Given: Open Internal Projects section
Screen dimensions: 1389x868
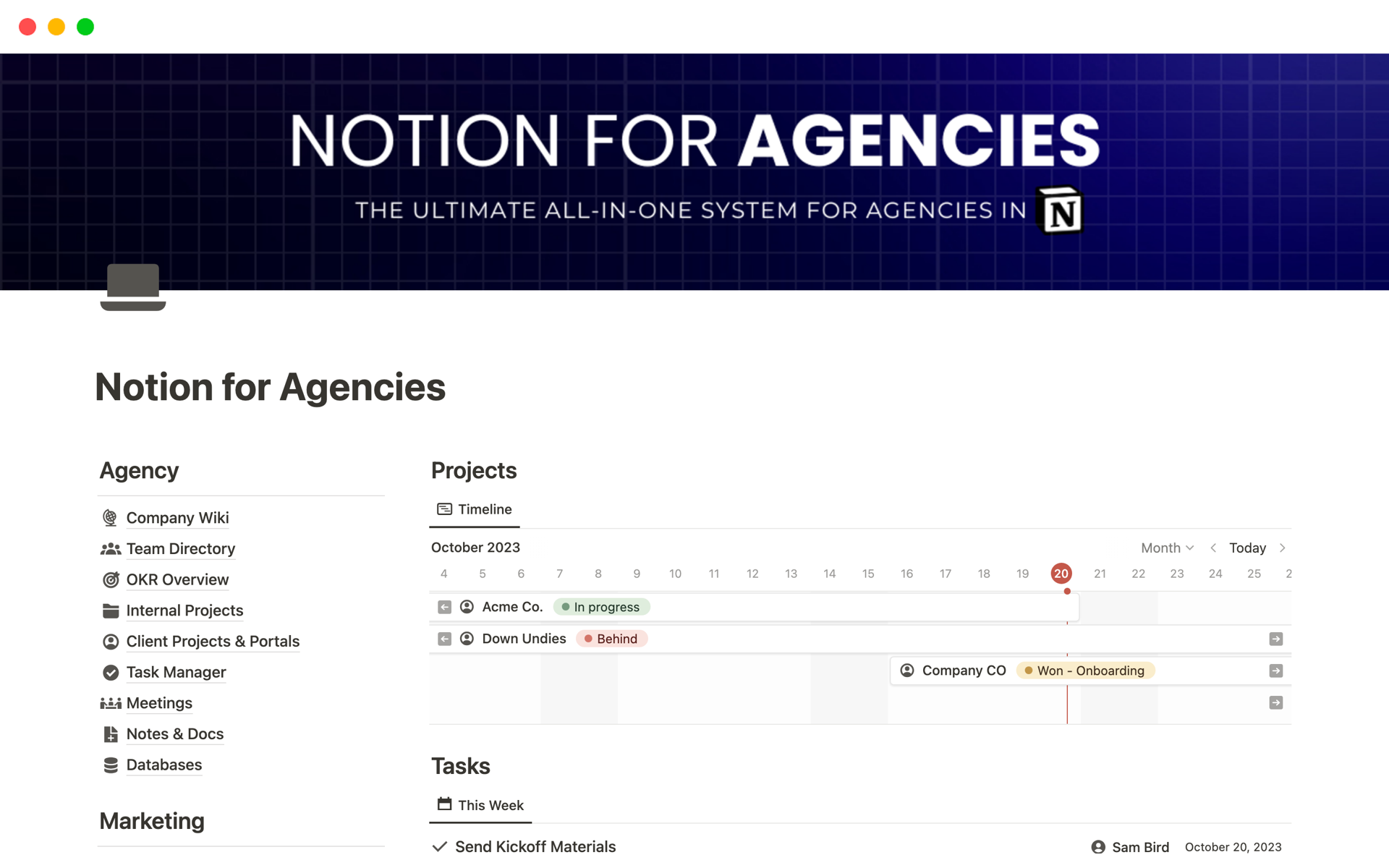Looking at the screenshot, I should click(185, 609).
